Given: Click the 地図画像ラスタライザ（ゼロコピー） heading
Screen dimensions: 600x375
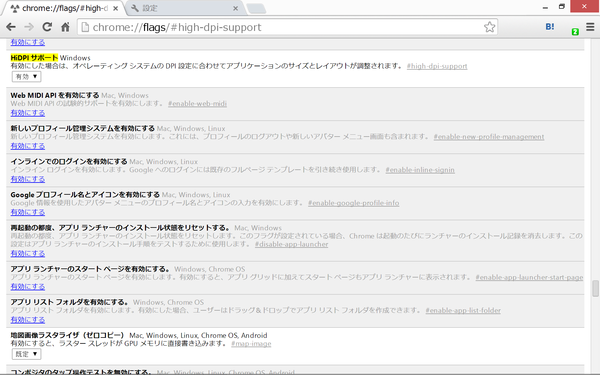Looking at the screenshot, I should 67,335.
